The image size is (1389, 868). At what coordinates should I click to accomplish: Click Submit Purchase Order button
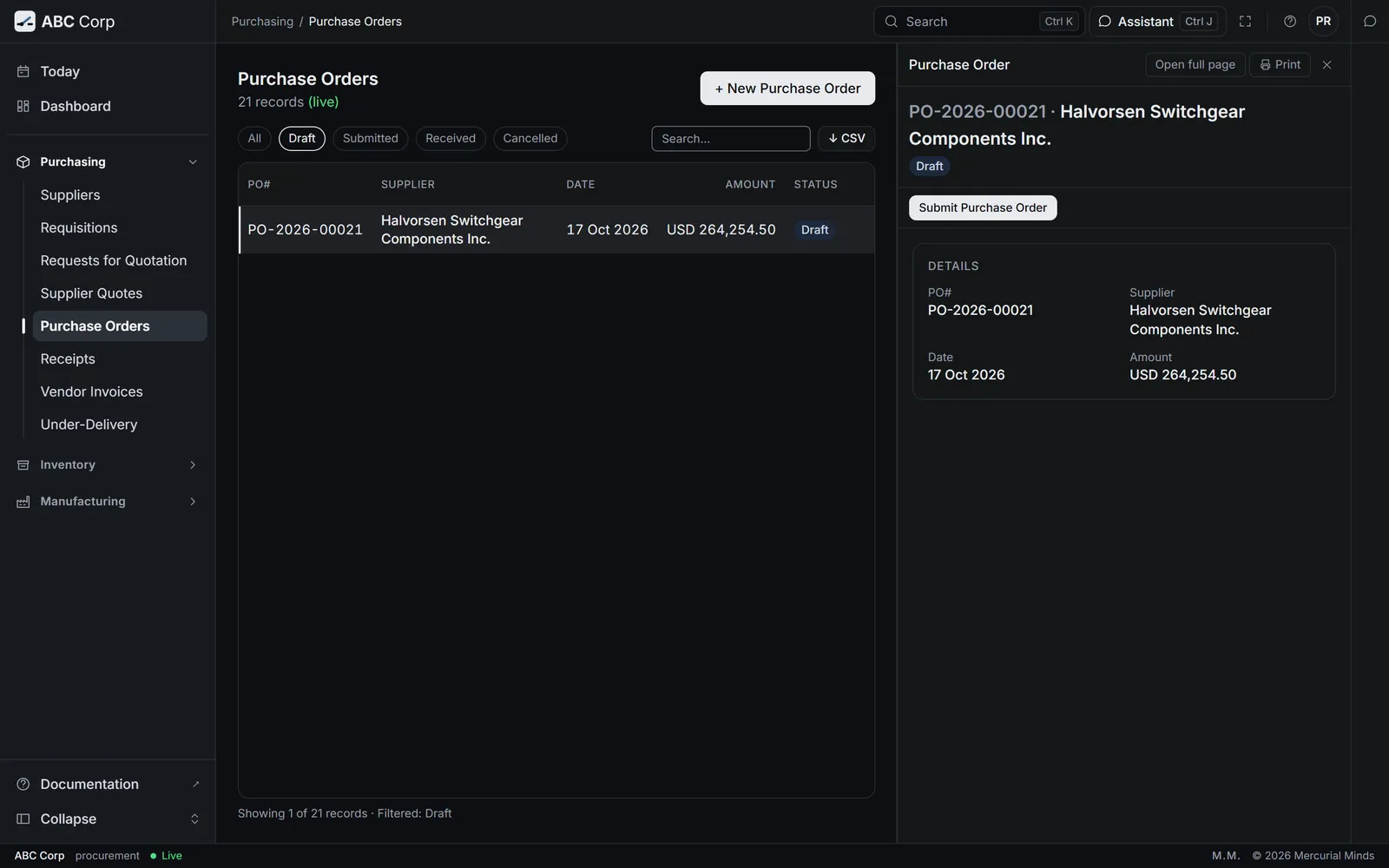(x=983, y=208)
